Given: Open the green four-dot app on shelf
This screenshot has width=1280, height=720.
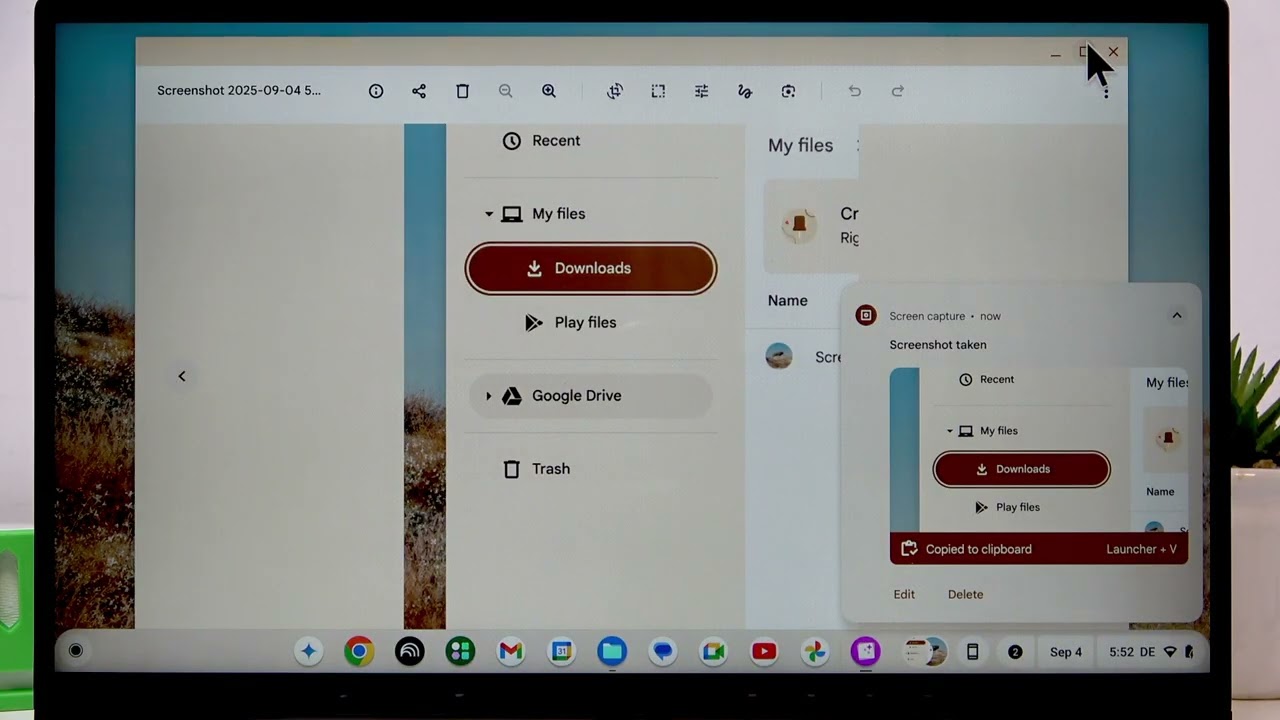Looking at the screenshot, I should coord(460,652).
